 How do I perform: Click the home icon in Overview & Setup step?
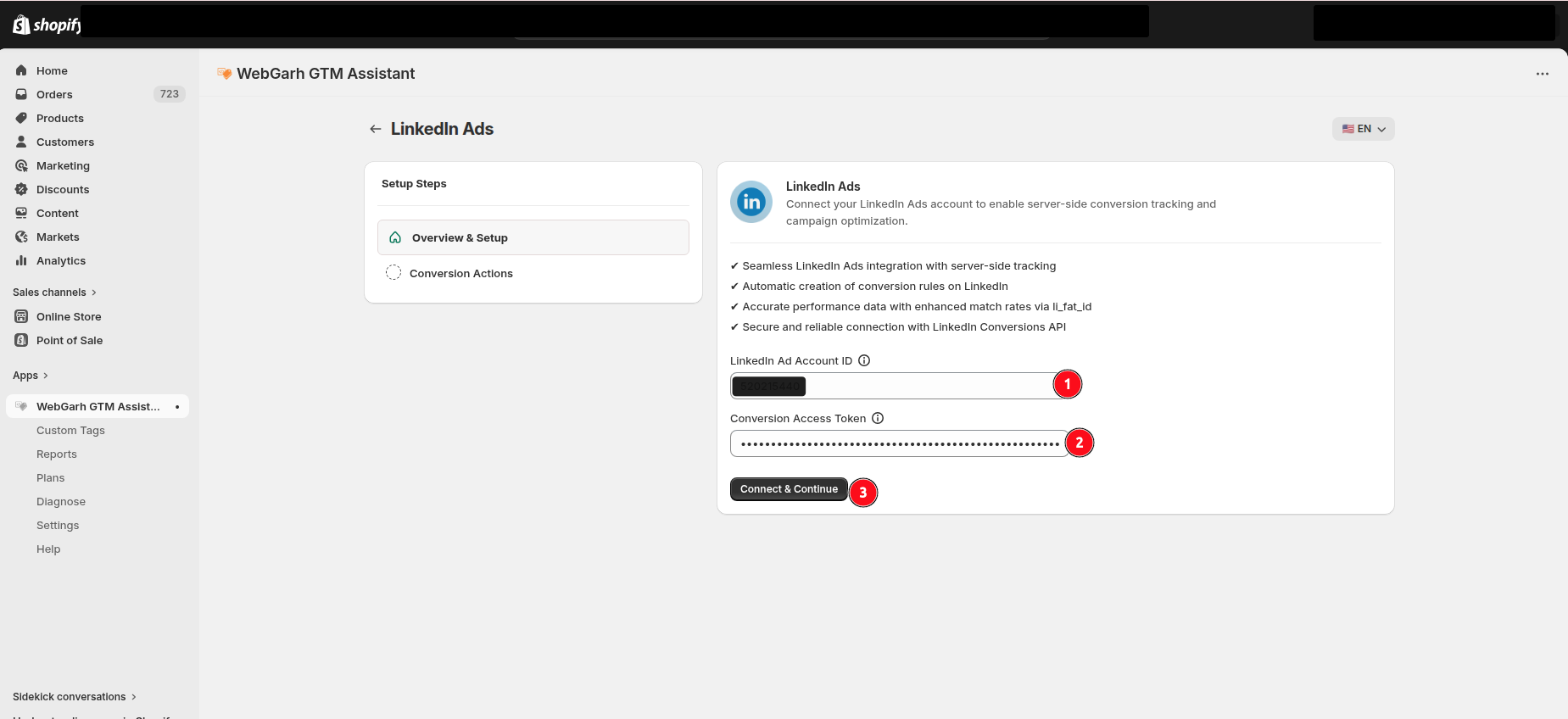click(x=395, y=237)
